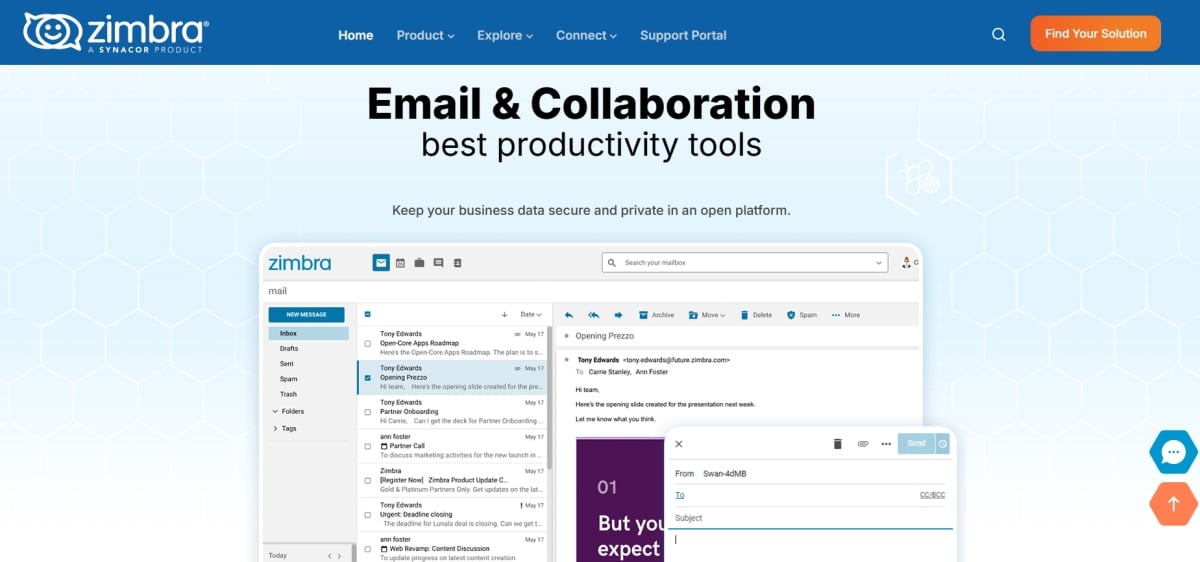This screenshot has height=562, width=1200.
Task: Go to previous calendar period arrow
Action: (329, 555)
